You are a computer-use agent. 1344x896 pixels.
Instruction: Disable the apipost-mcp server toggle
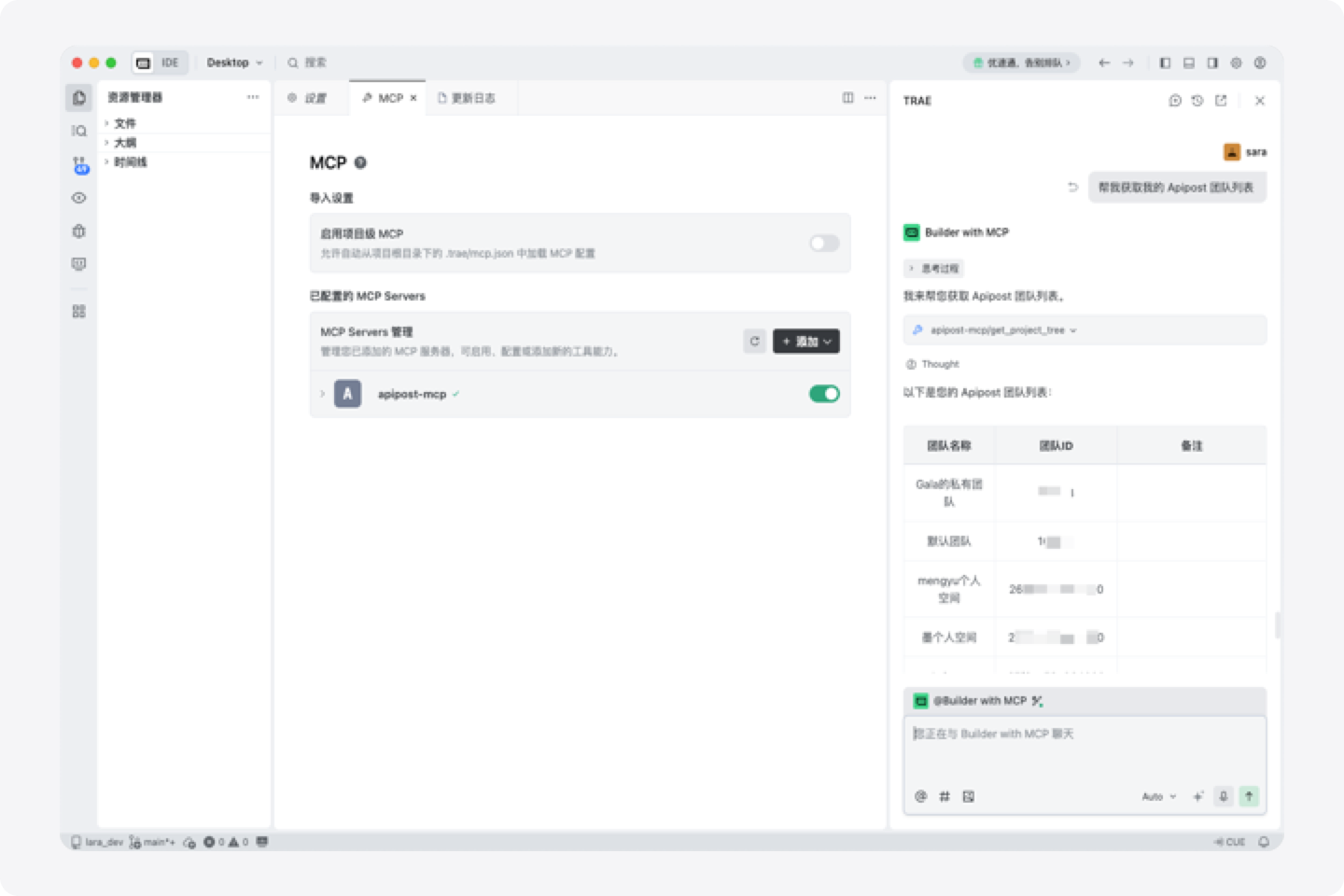[824, 394]
